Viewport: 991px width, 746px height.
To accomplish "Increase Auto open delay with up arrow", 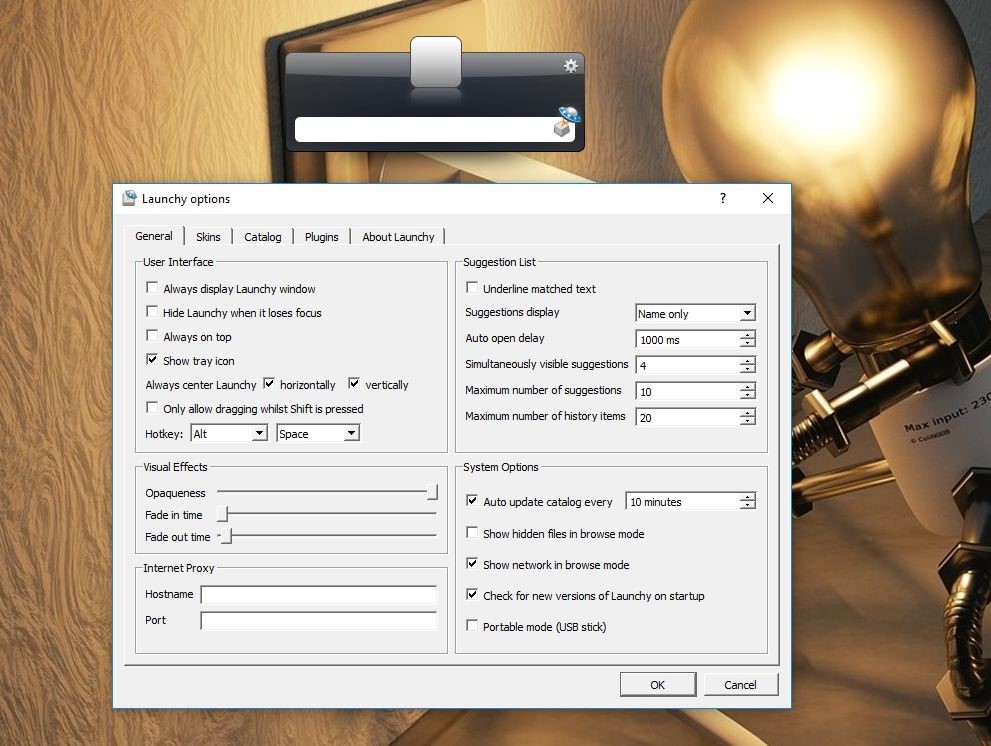I will [748, 335].
